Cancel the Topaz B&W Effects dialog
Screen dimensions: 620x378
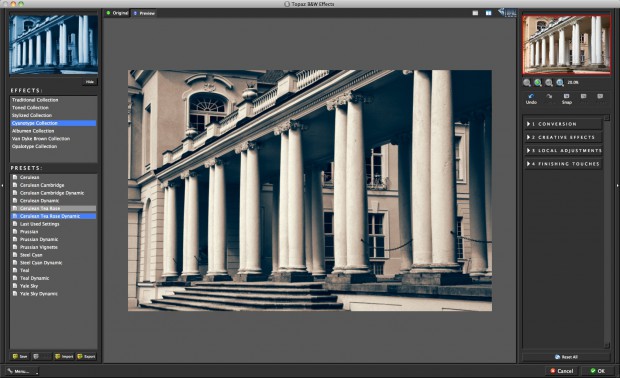coord(561,371)
